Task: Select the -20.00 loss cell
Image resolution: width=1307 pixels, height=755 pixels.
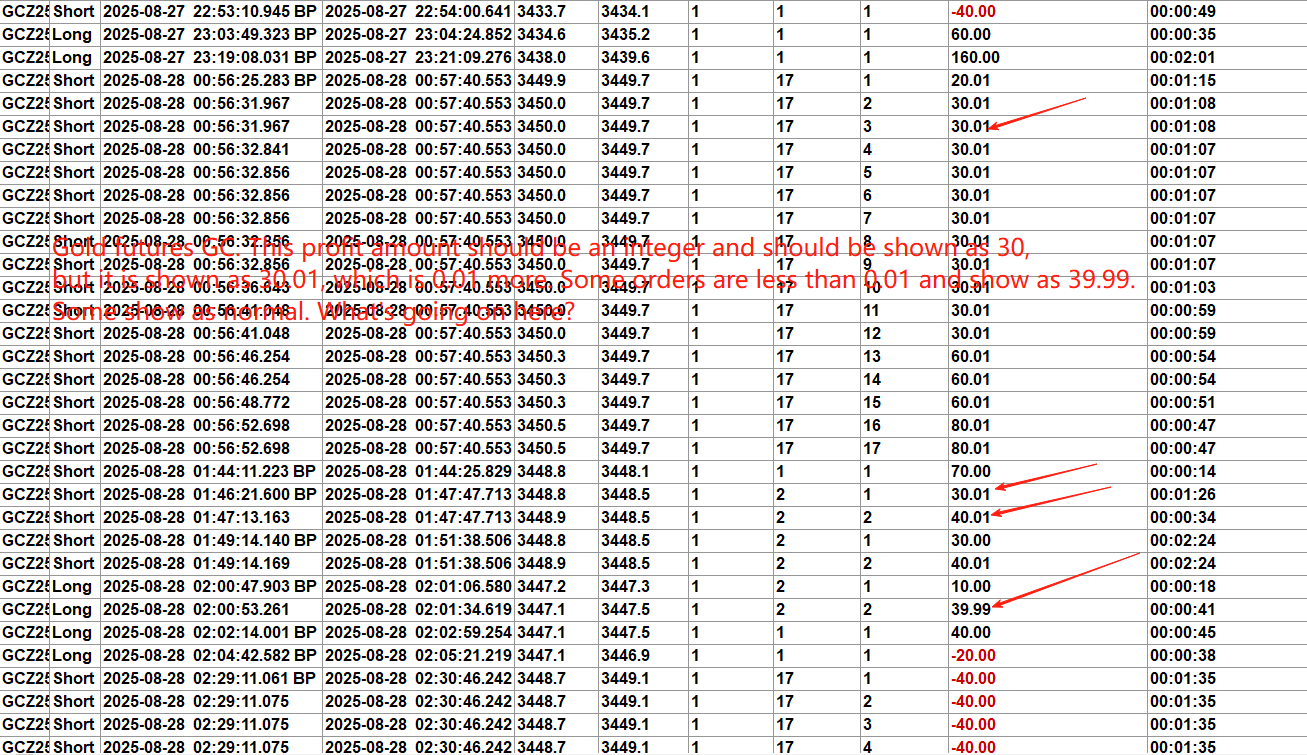Action: (x=1047, y=655)
